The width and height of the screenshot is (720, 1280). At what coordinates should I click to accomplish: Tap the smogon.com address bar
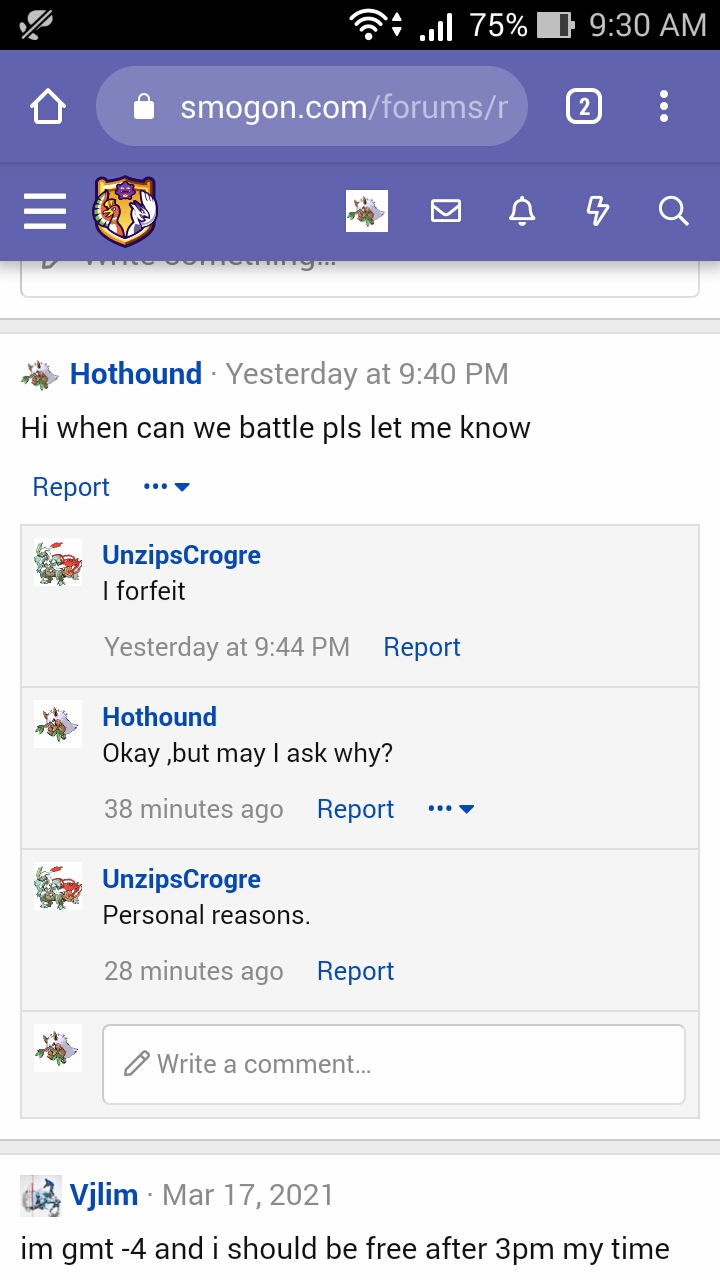tap(312, 106)
